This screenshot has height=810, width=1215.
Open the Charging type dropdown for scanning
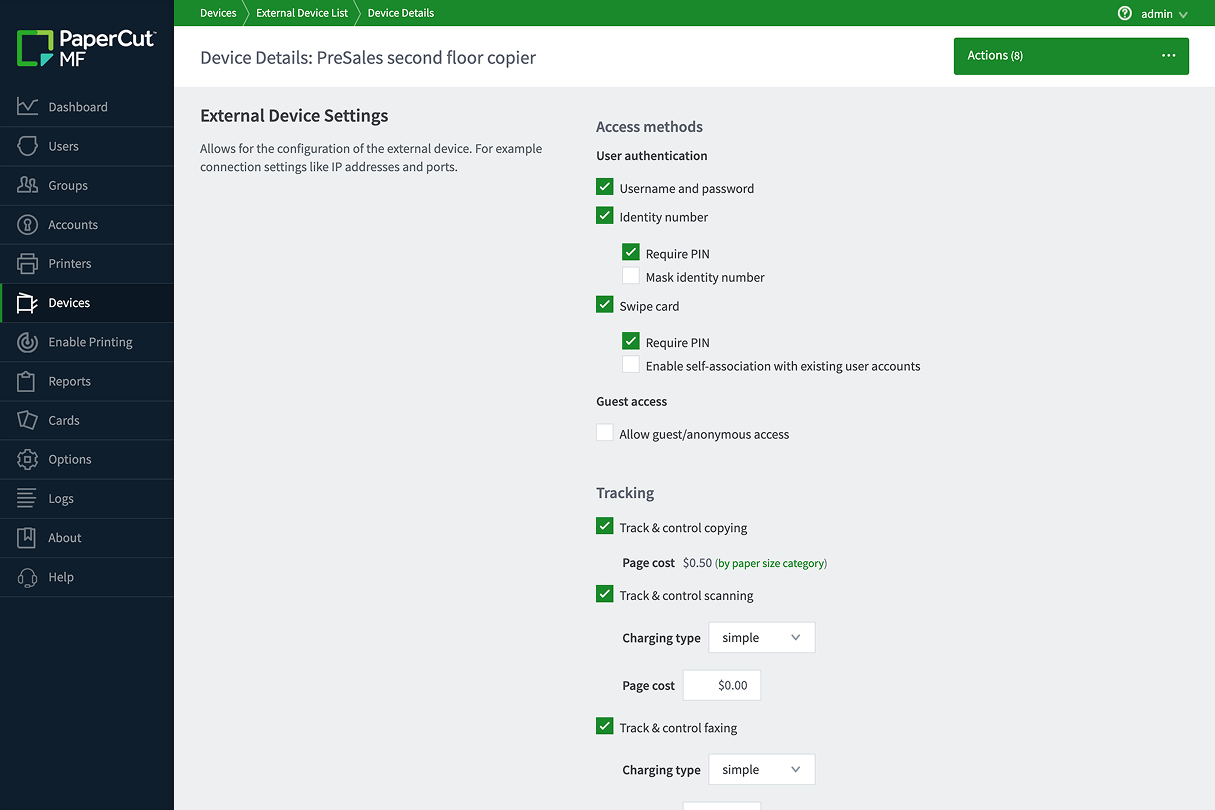tap(761, 637)
